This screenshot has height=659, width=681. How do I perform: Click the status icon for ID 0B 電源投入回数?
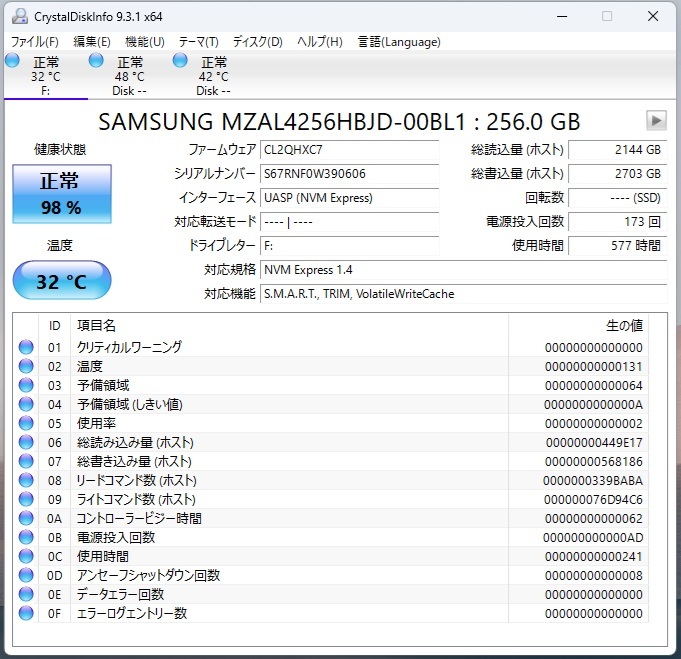pyautogui.click(x=26, y=537)
